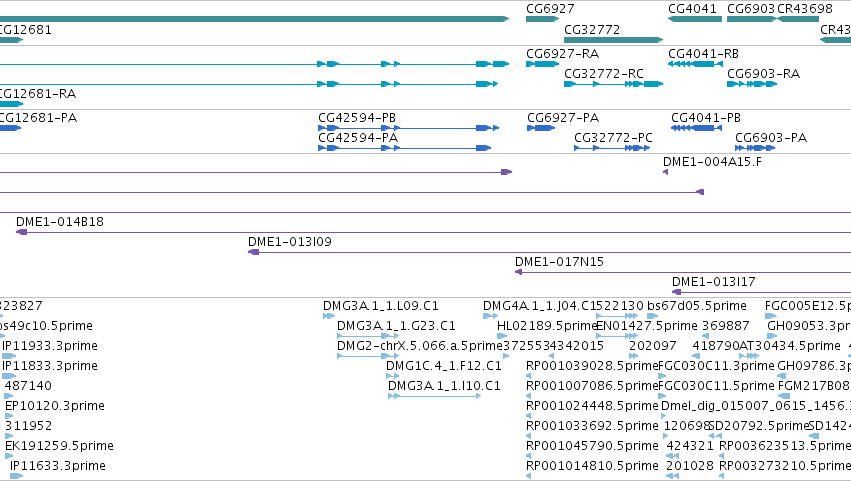Image resolution: width=851 pixels, height=481 pixels.
Task: Select transcript CG32772-RC label
Action: (x=604, y=74)
